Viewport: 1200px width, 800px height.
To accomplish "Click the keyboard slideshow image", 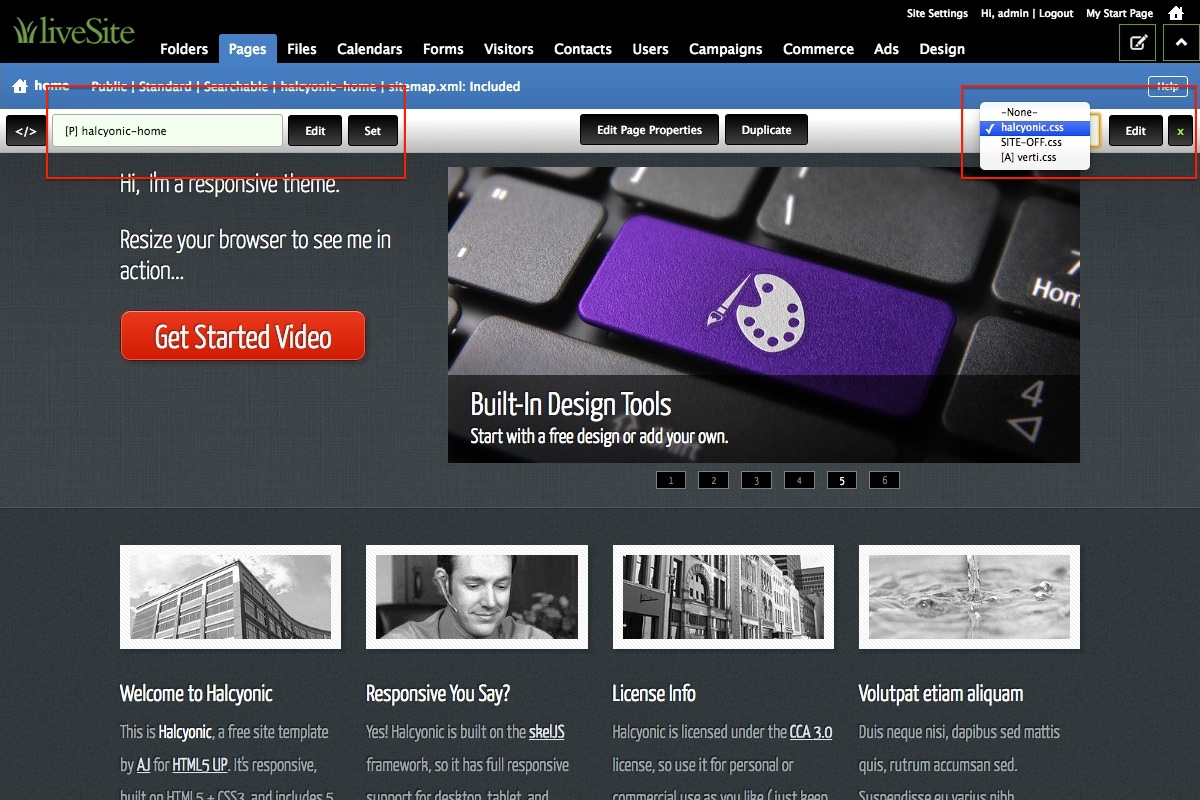I will pos(764,314).
